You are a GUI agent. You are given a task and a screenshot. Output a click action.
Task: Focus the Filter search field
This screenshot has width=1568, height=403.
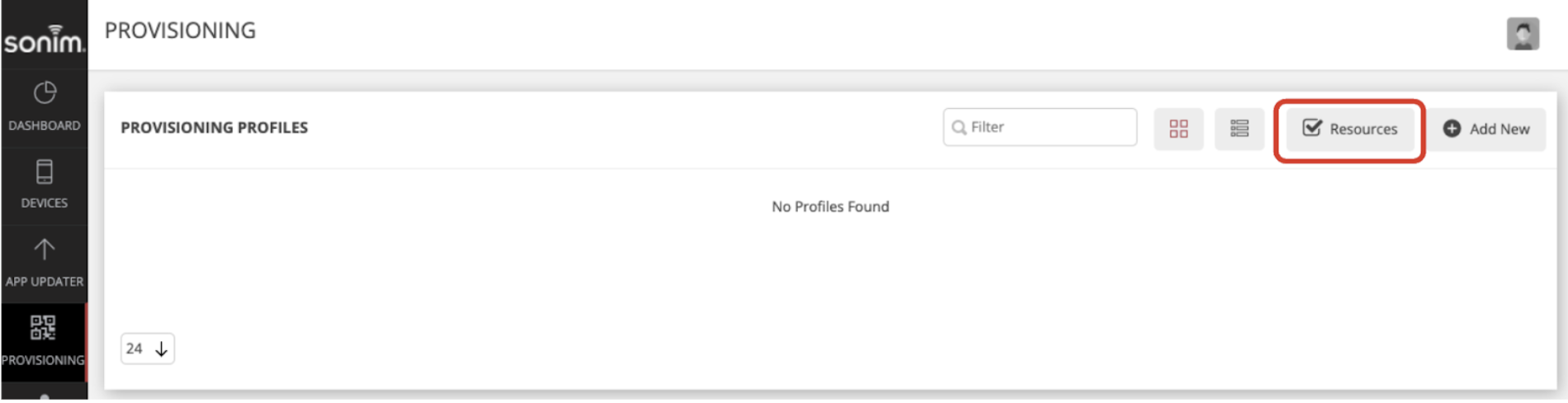pyautogui.click(x=1040, y=127)
